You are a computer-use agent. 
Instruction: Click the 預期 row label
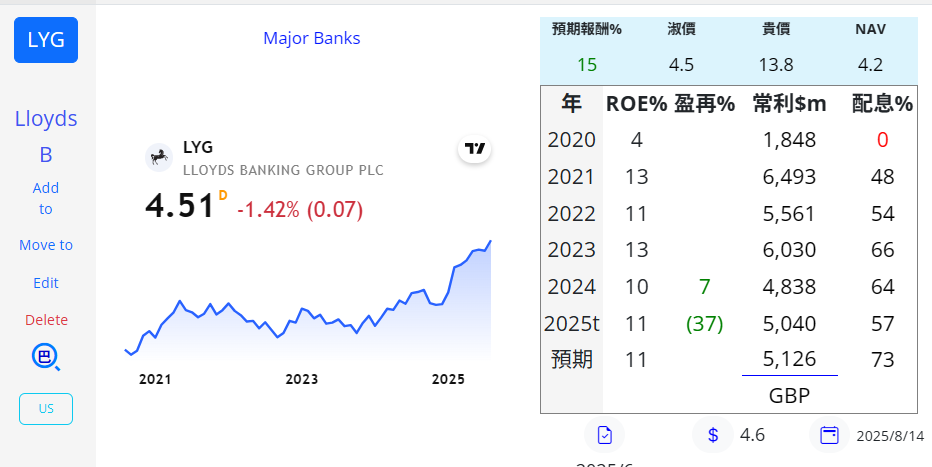tap(571, 359)
